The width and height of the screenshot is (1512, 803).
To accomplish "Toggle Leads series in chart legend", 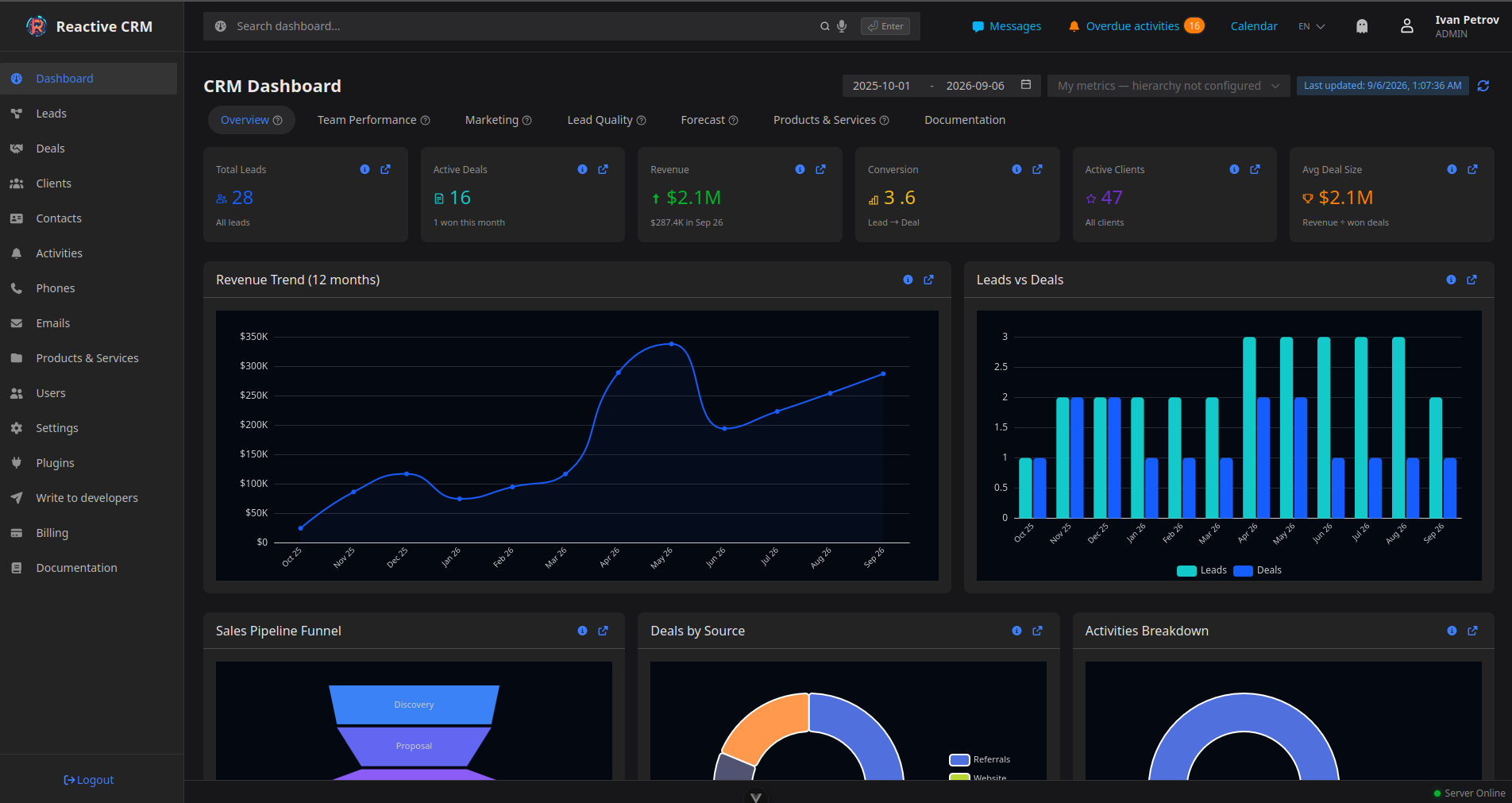I will pyautogui.click(x=1201, y=570).
